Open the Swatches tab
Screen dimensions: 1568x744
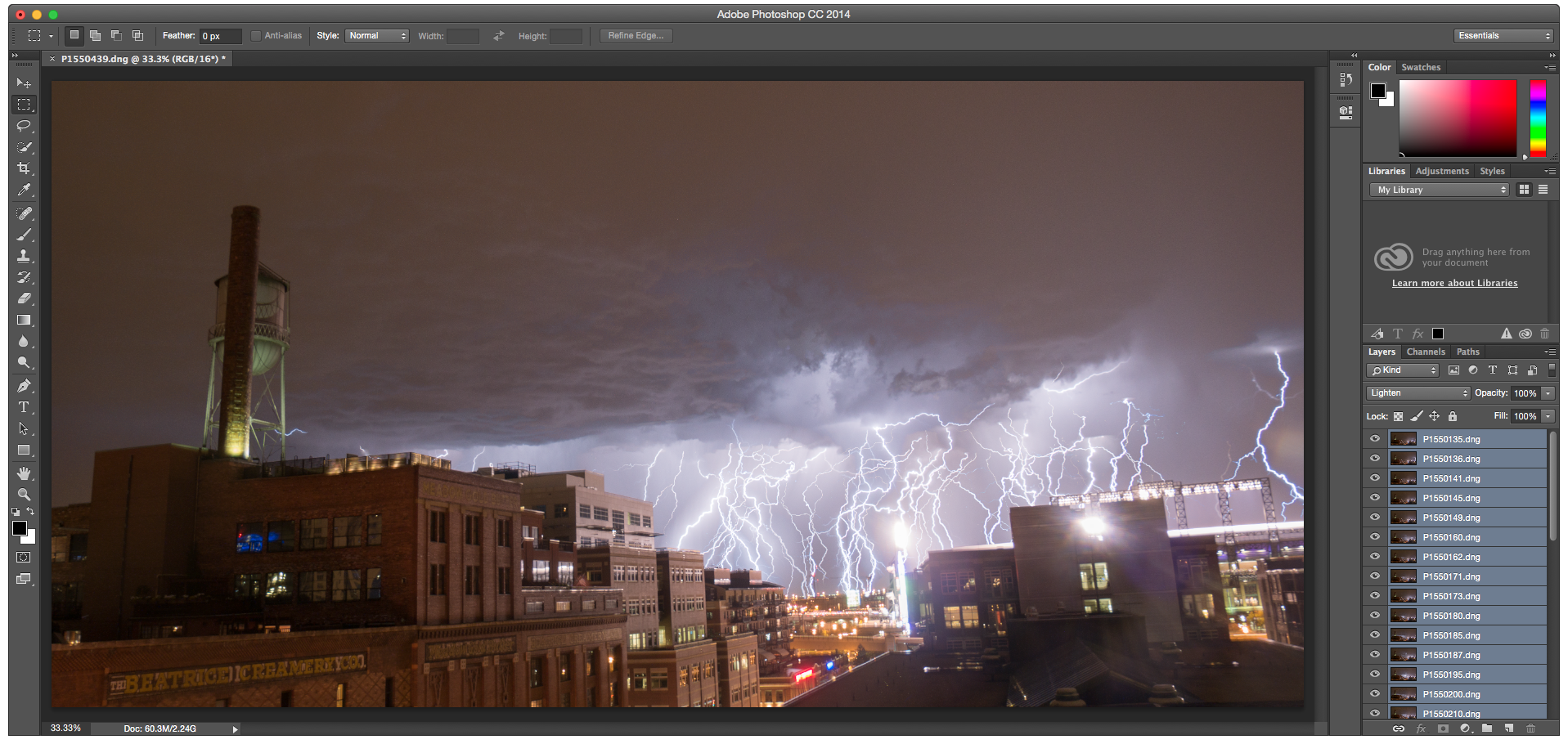pos(1421,68)
